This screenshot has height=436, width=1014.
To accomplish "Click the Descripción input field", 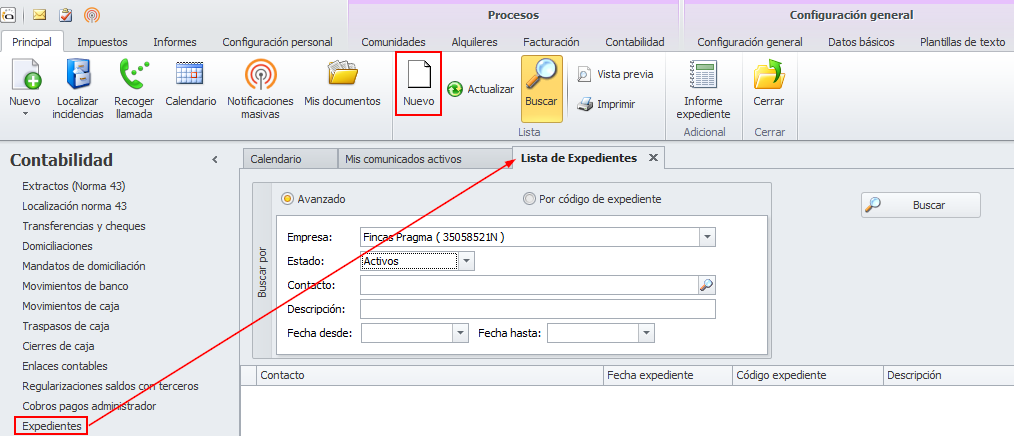I will click(538, 309).
